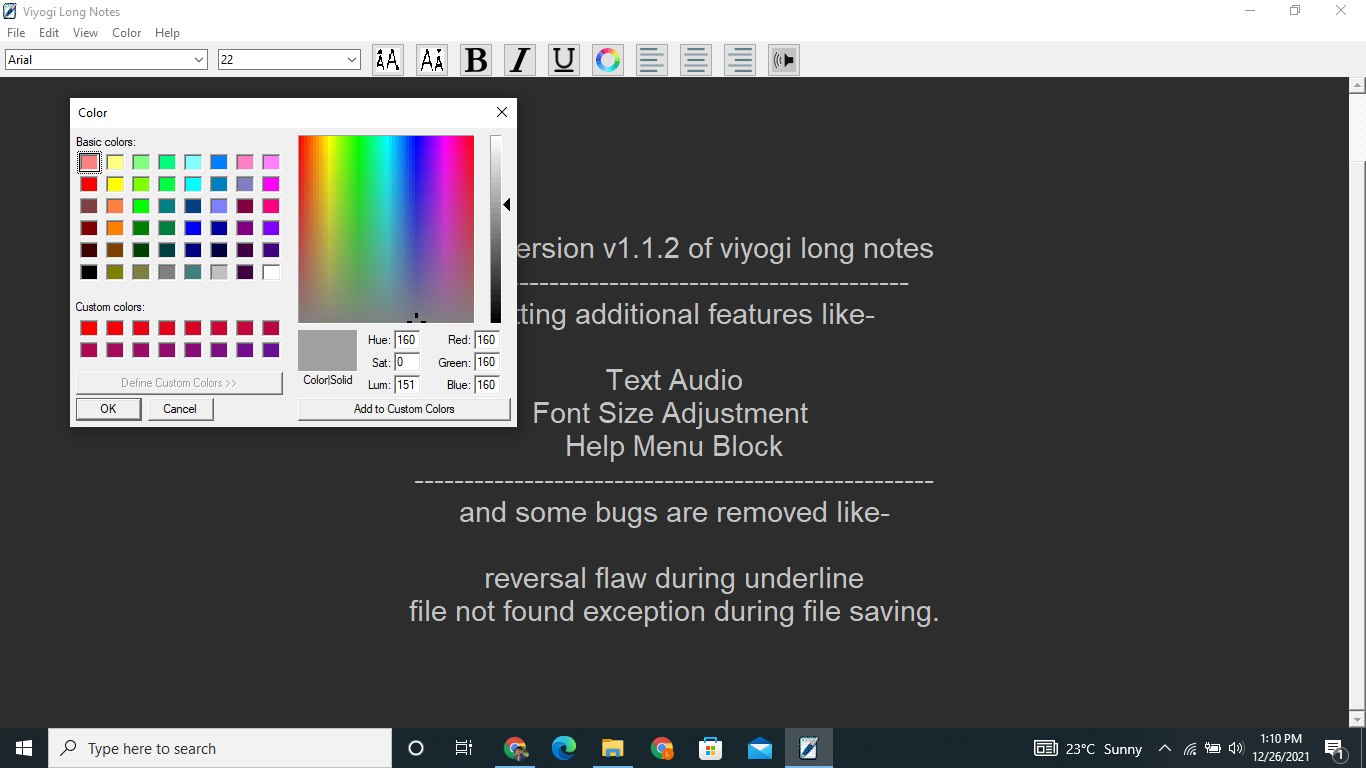Viewport: 1366px width, 768px height.
Task: Open the Help menu
Action: click(x=168, y=33)
